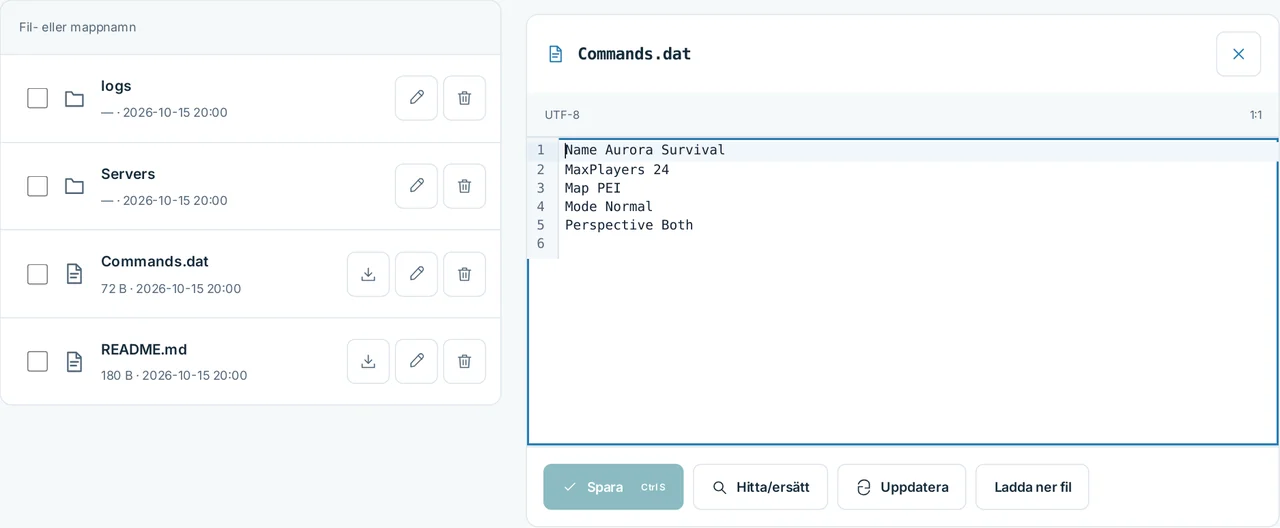Viewport: 1280px width, 528px height.
Task: Click the logs folder icon
Action: coord(74,98)
